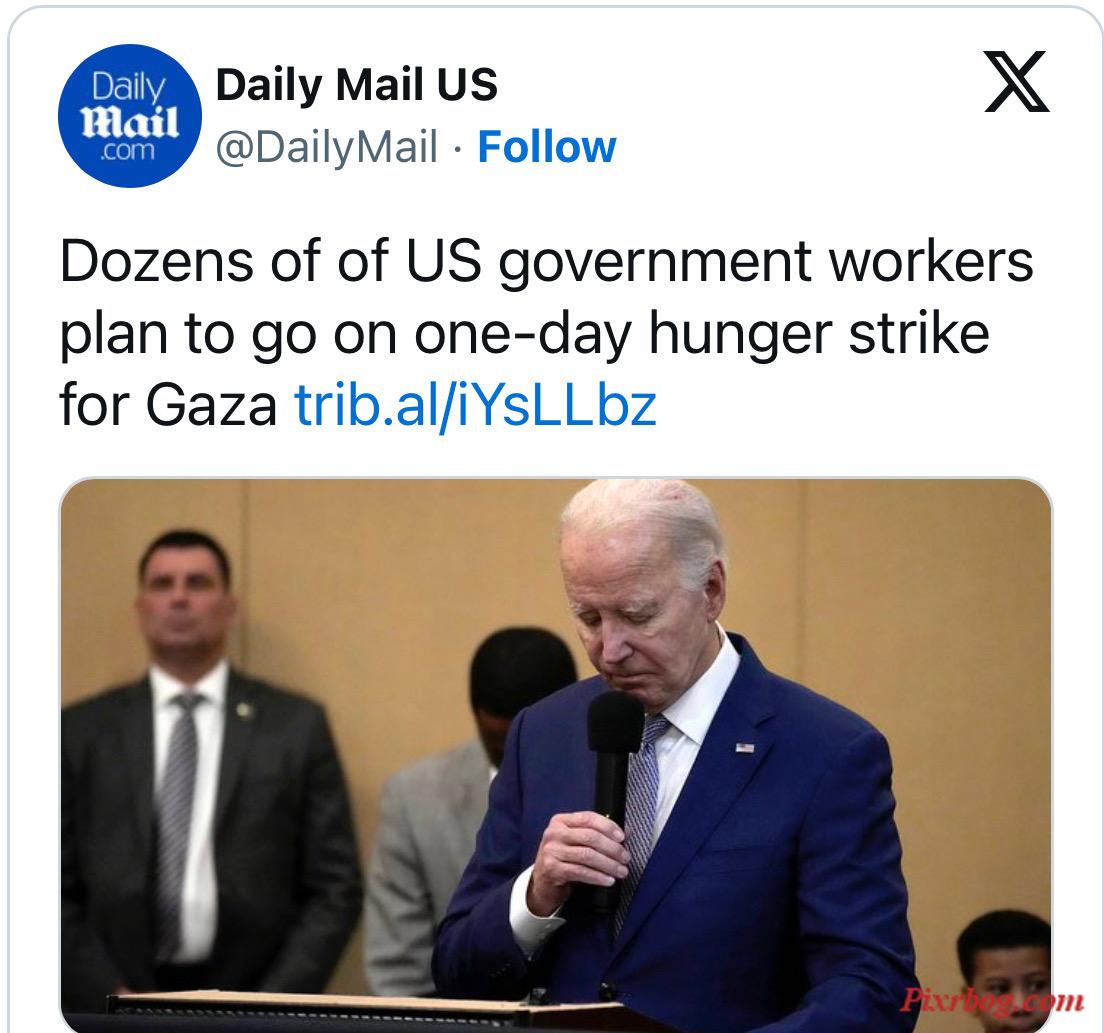Click the word Dozens starting the tweet
The image size is (1104, 1033).
tap(156, 261)
